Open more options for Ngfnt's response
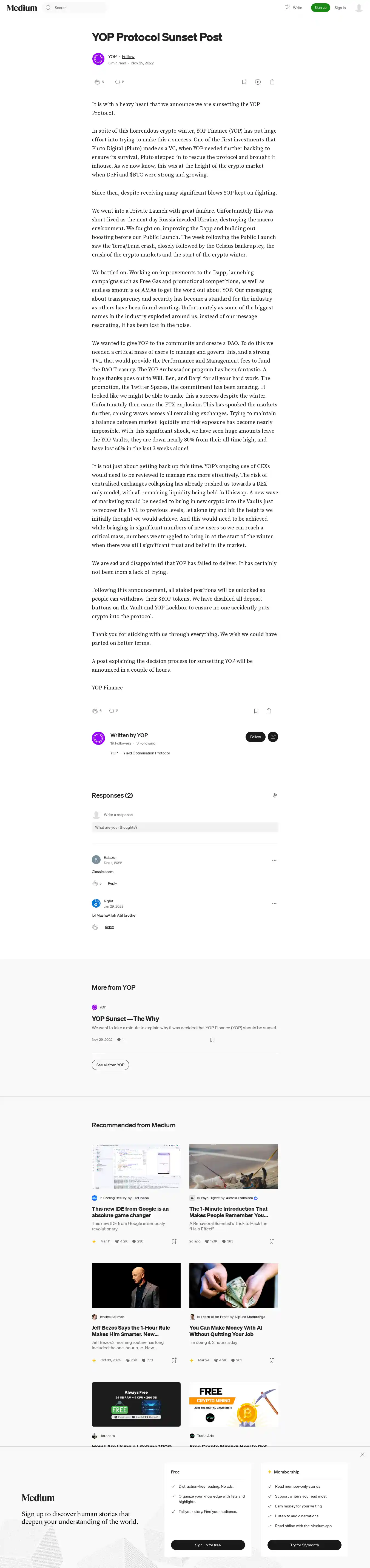Image resolution: width=370 pixels, height=1568 pixels. pyautogui.click(x=274, y=903)
